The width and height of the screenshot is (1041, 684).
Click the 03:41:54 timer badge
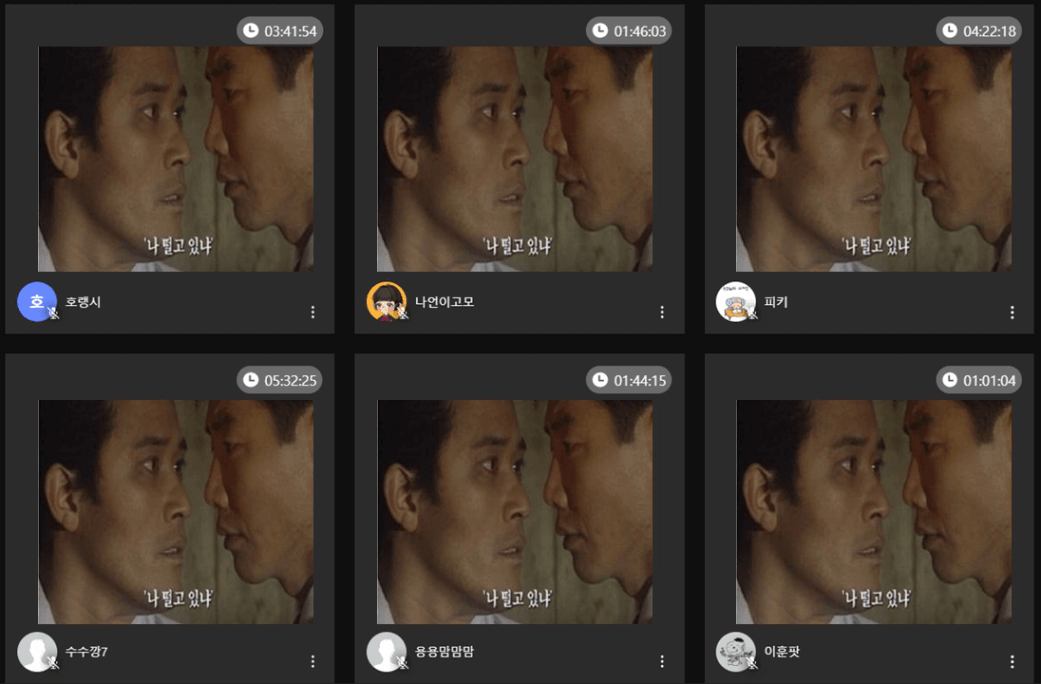[x=280, y=31]
